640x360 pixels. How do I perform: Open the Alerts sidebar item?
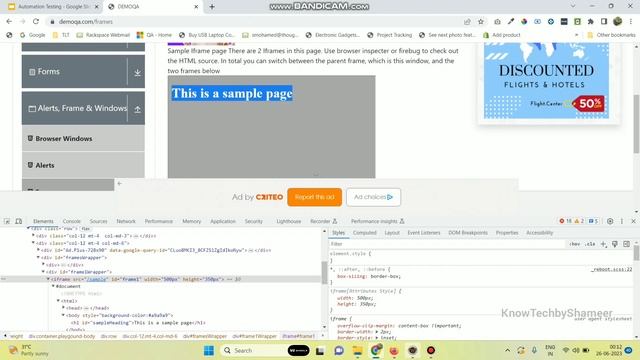pos(83,165)
